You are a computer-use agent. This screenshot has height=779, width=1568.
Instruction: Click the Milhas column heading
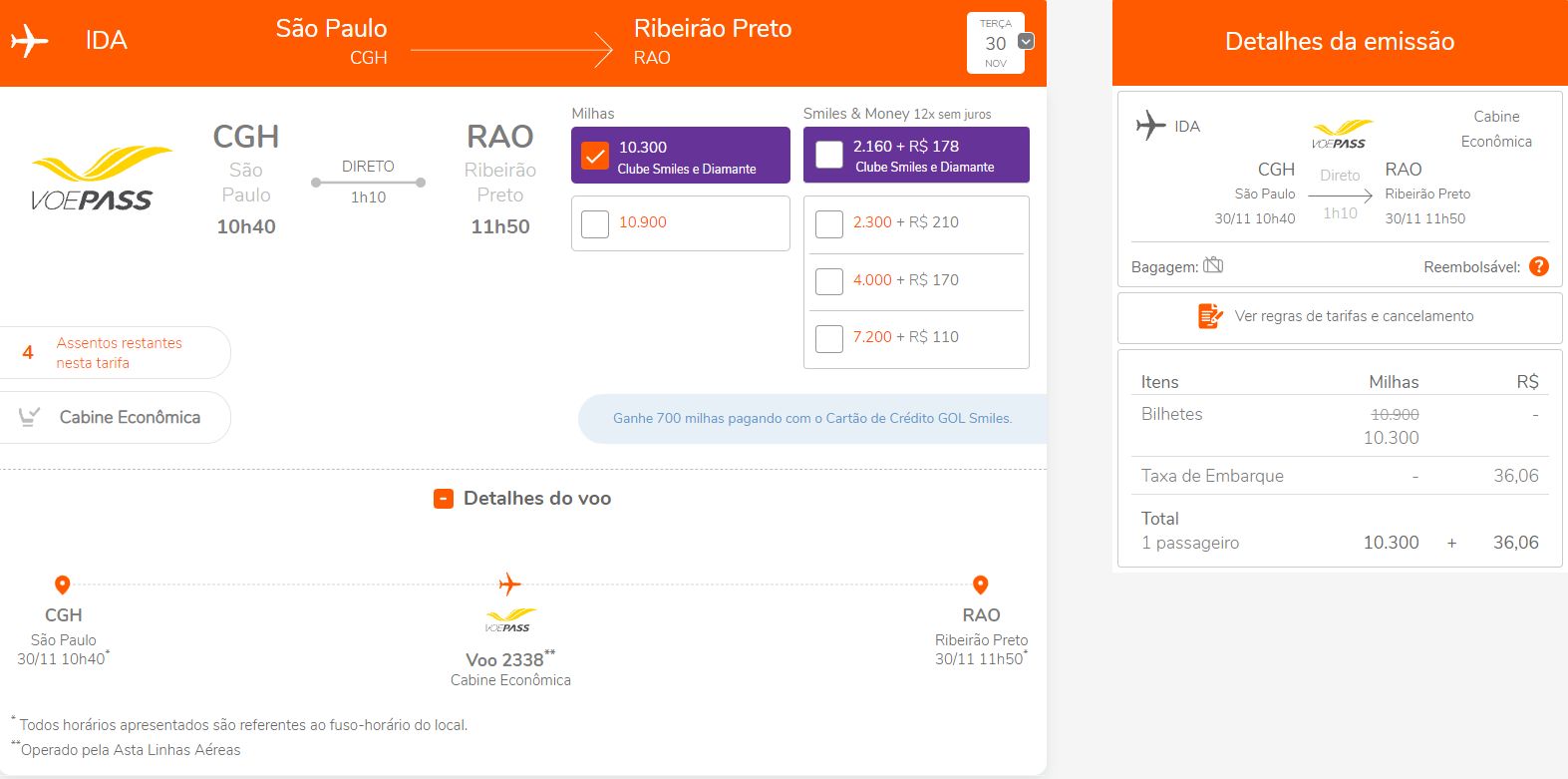(593, 114)
